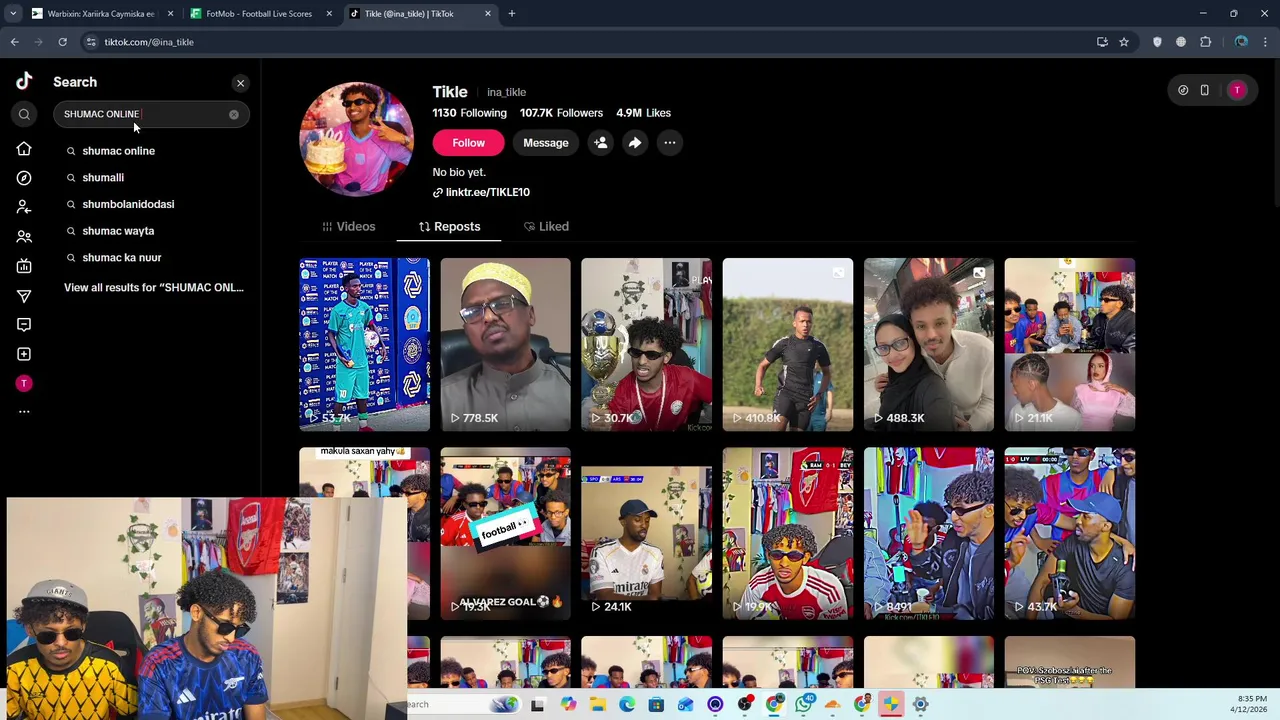Click the top-right phone app icon
Screen dimensions: 1280x720
[1205, 90]
